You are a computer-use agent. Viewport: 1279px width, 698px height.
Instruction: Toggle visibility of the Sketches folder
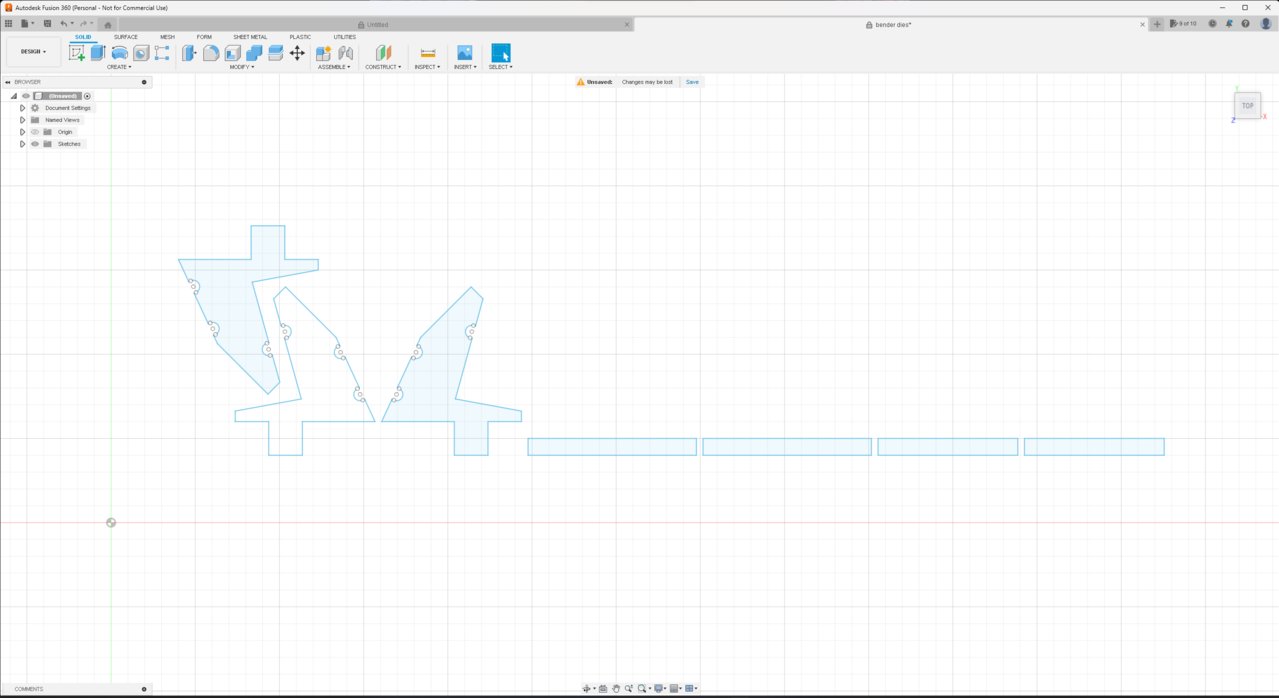[x=35, y=144]
